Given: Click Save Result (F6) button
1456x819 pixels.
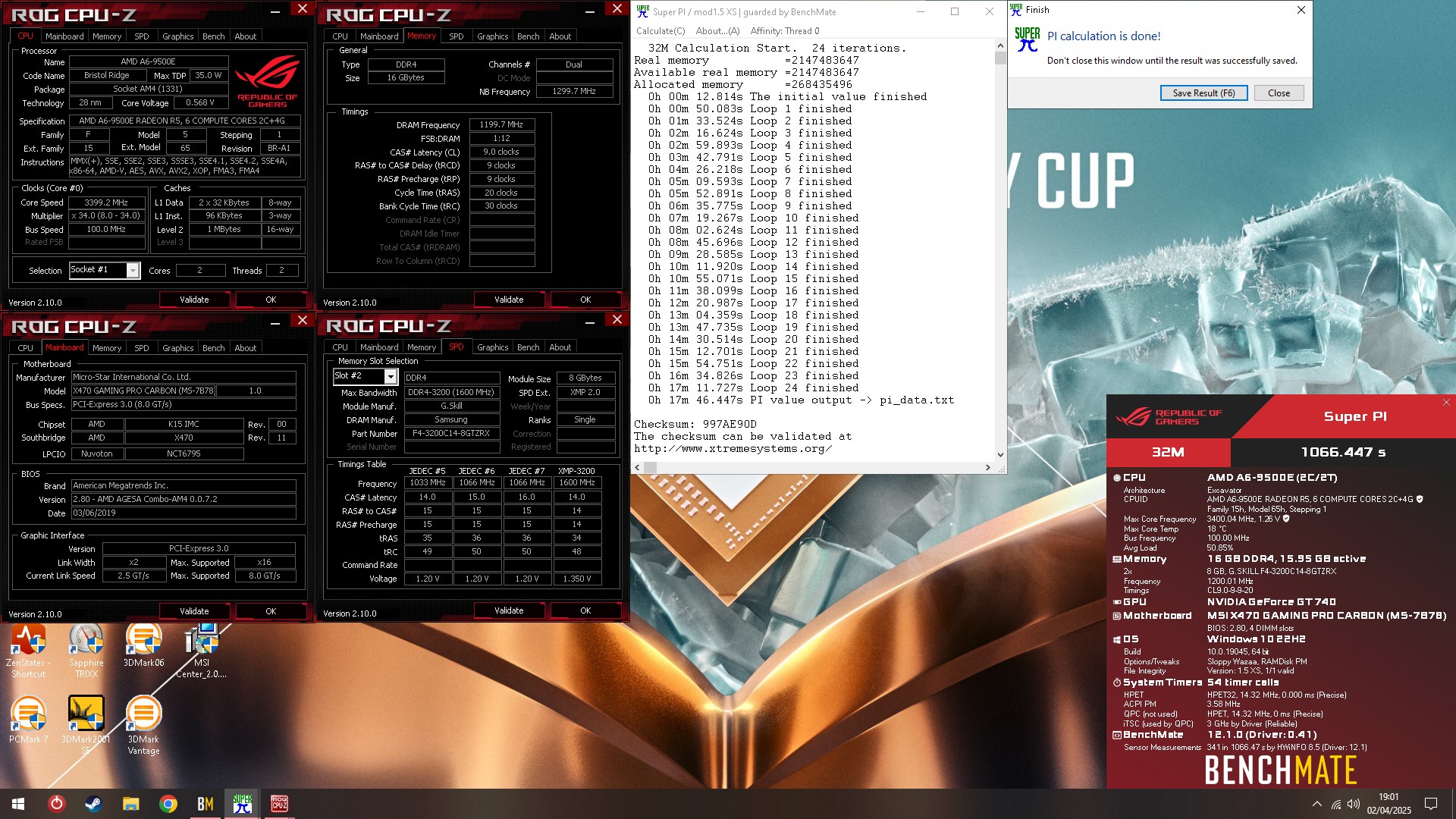Looking at the screenshot, I should (1203, 93).
